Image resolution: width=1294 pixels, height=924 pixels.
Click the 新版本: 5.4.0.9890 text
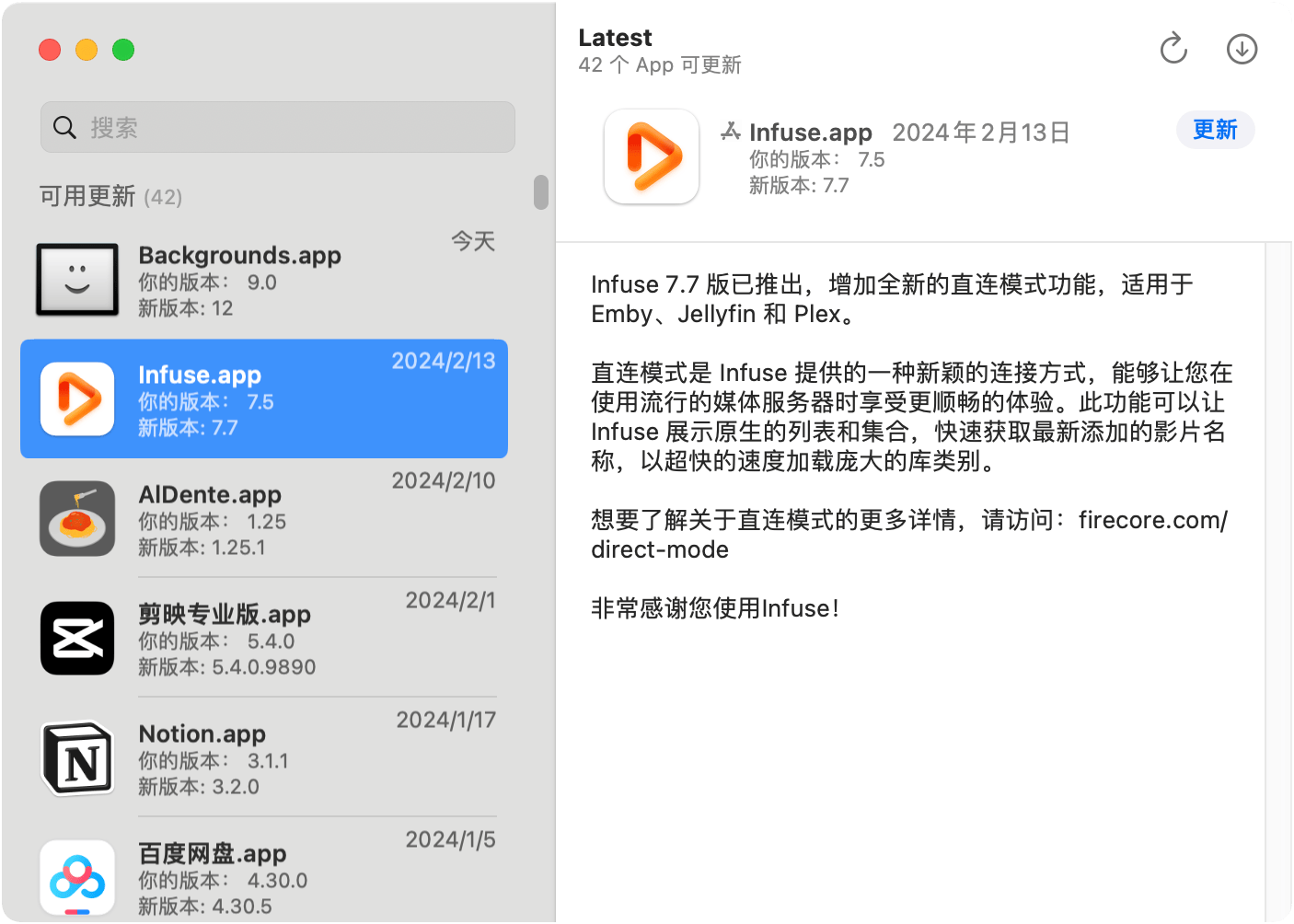point(227,667)
